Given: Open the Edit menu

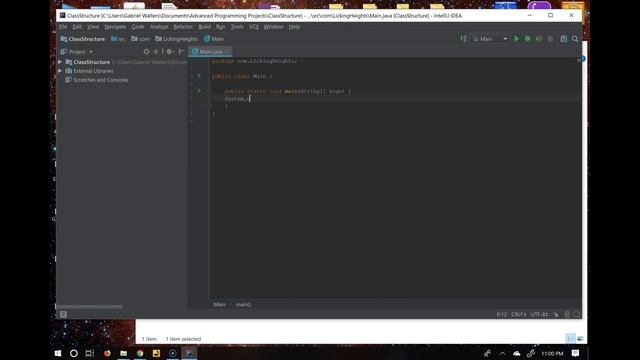Looking at the screenshot, I should pyautogui.click(x=77, y=27).
